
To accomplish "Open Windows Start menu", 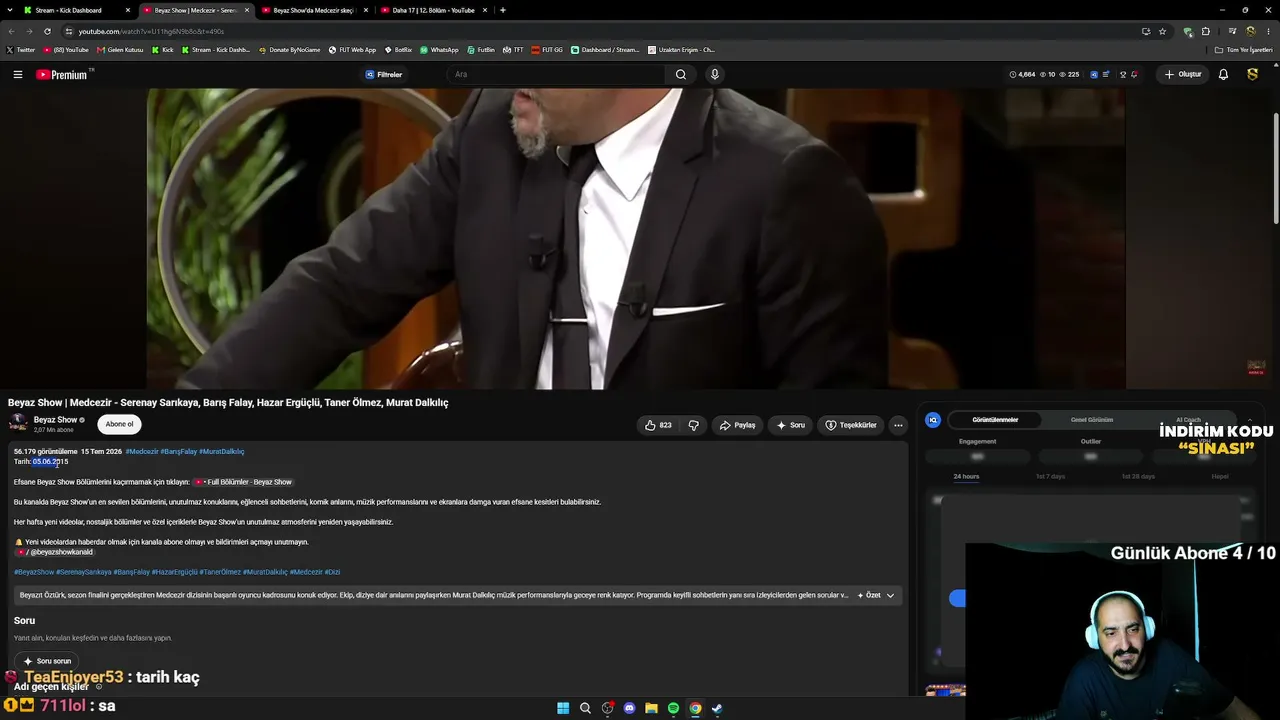I will pyautogui.click(x=563, y=708).
